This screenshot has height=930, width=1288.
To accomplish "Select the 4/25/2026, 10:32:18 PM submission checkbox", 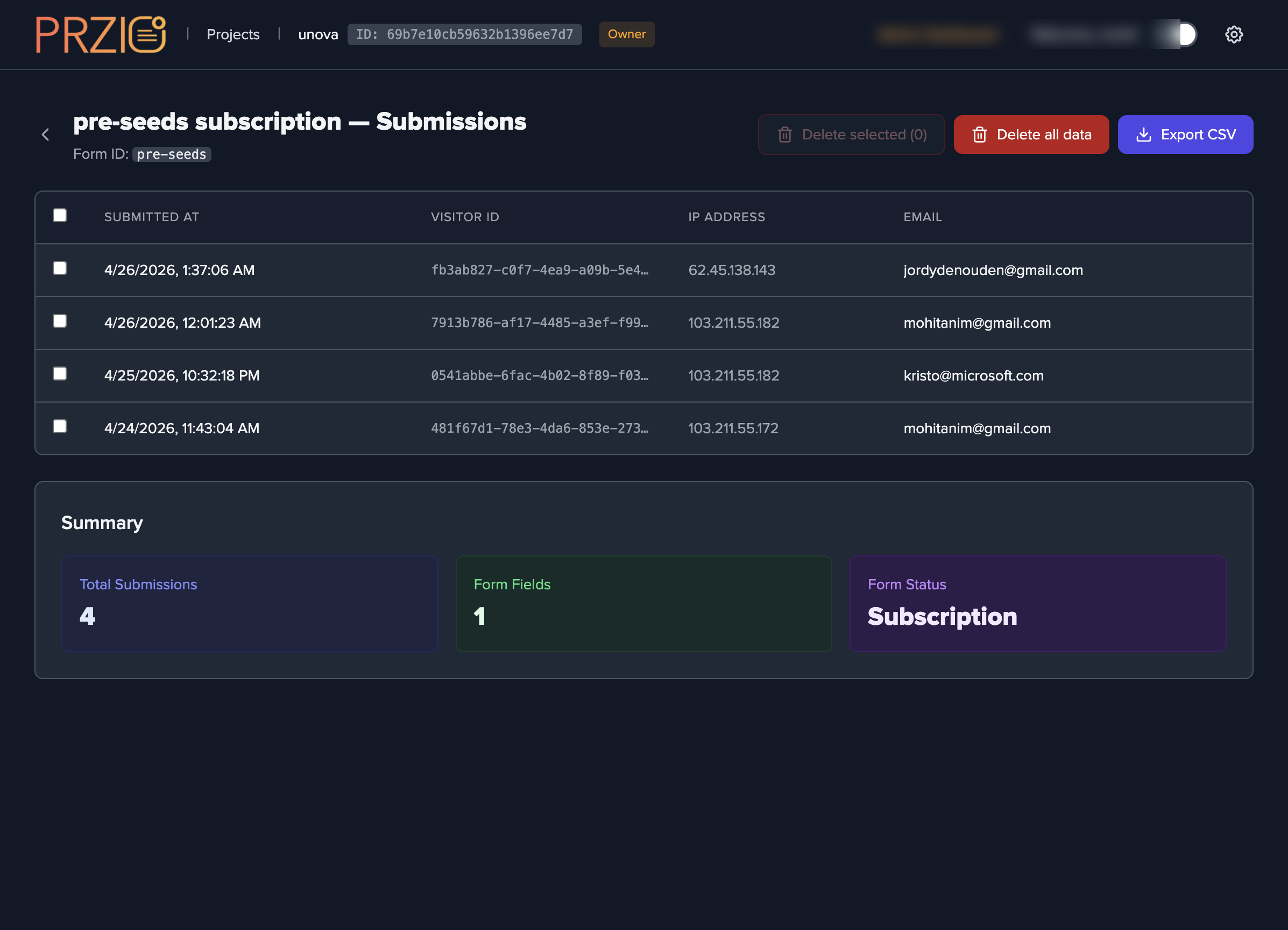I will click(x=60, y=374).
